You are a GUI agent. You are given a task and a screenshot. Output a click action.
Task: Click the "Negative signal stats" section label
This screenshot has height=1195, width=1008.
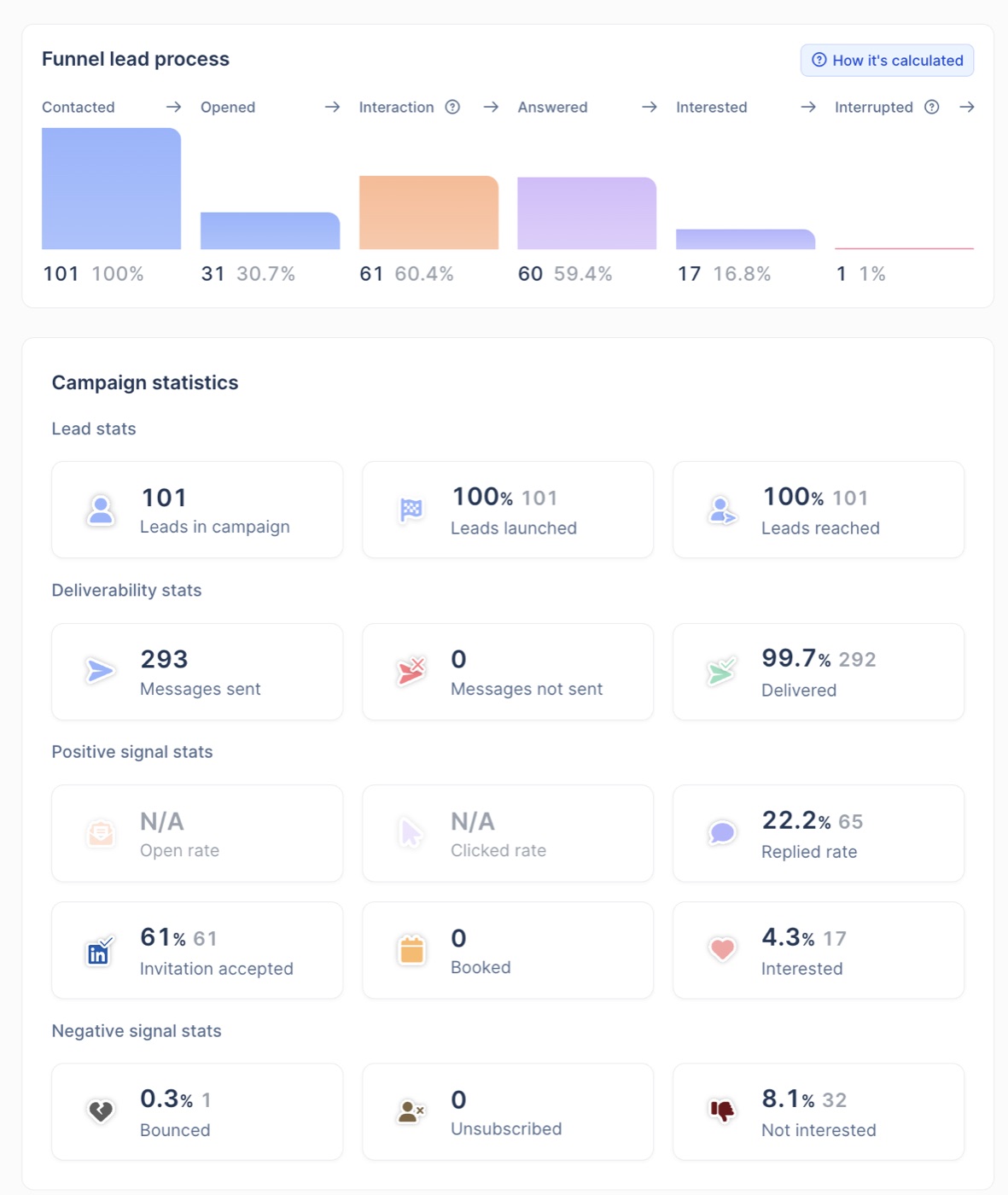pos(137,1031)
